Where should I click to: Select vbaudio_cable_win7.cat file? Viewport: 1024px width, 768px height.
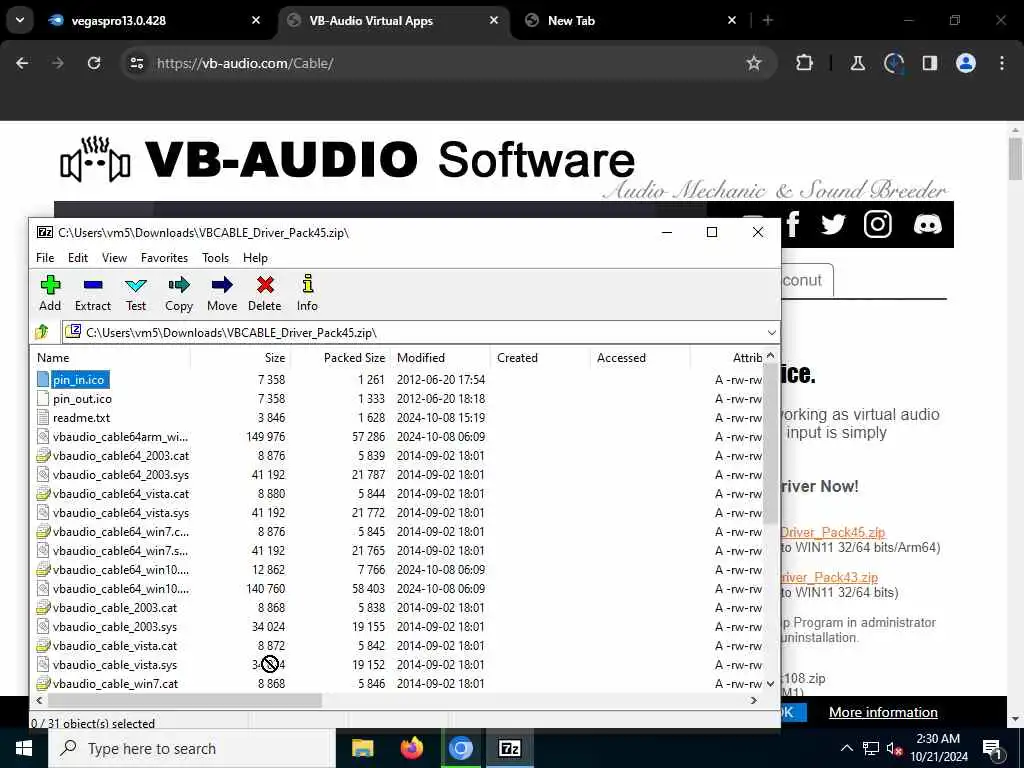pos(116,684)
